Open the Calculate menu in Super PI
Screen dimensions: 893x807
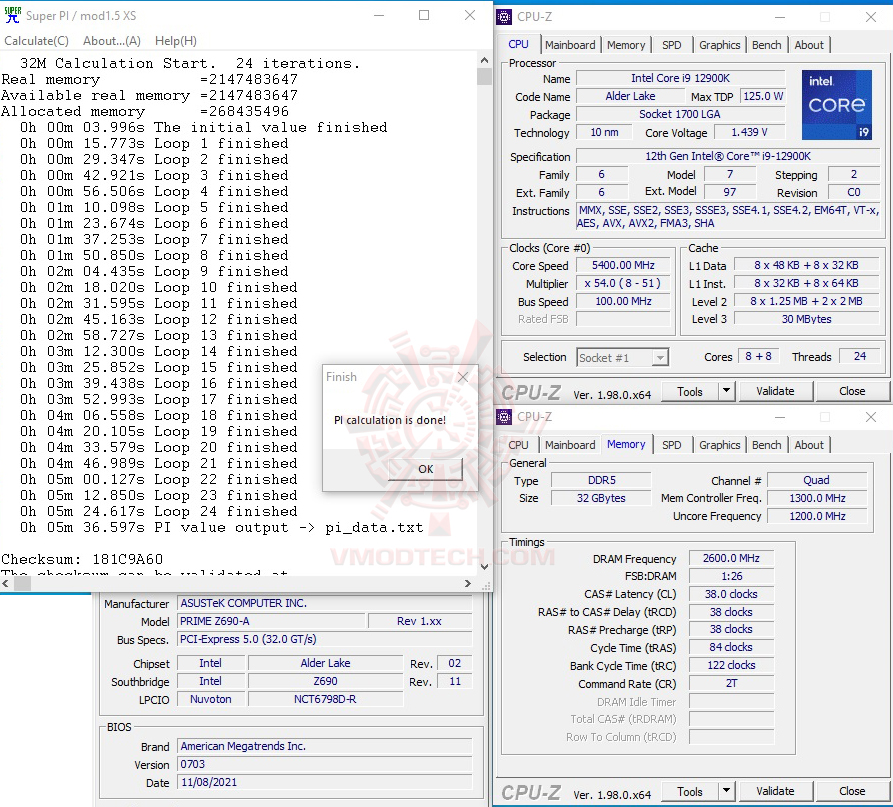[x=36, y=41]
